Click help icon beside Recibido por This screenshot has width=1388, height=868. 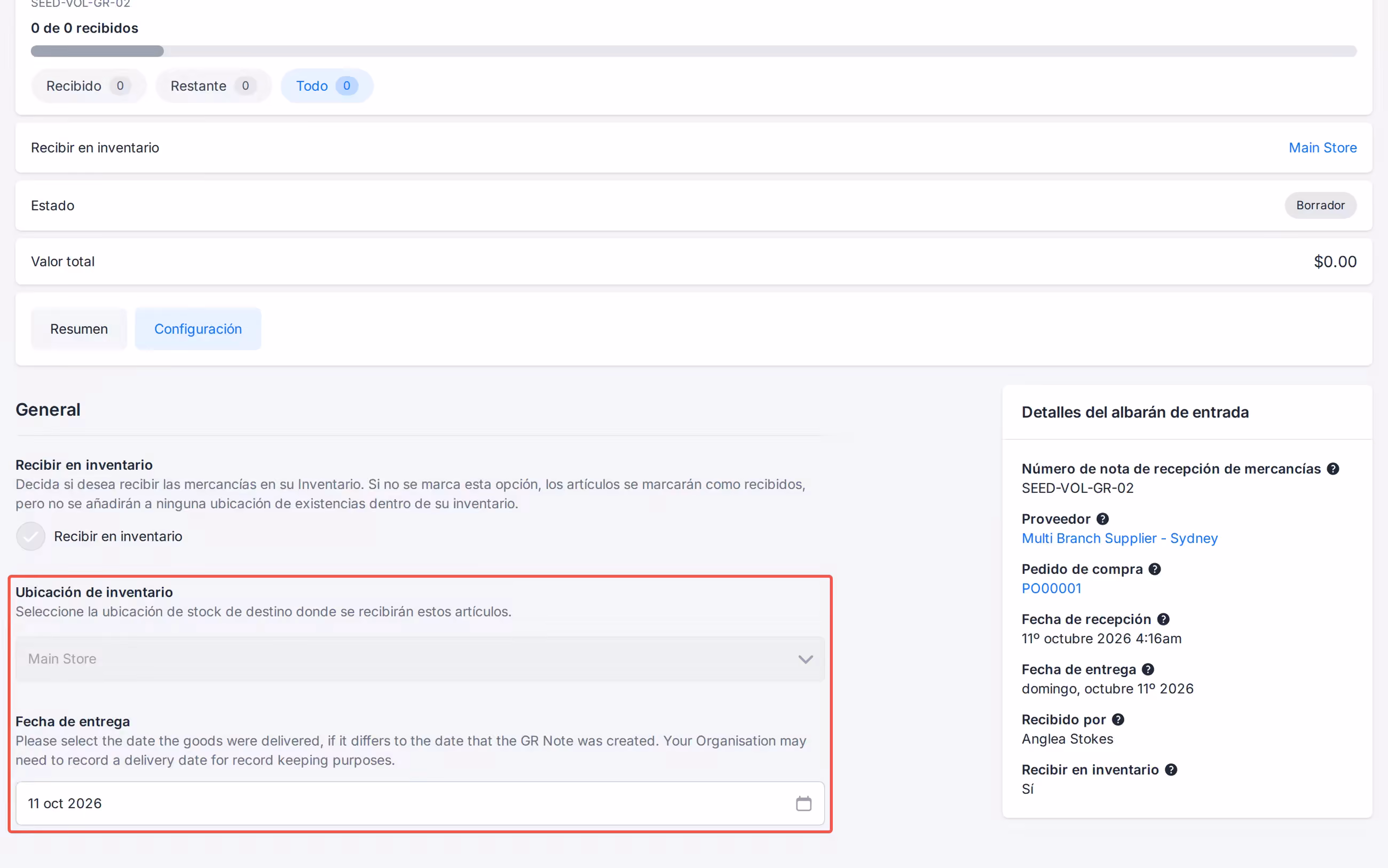(x=1118, y=719)
